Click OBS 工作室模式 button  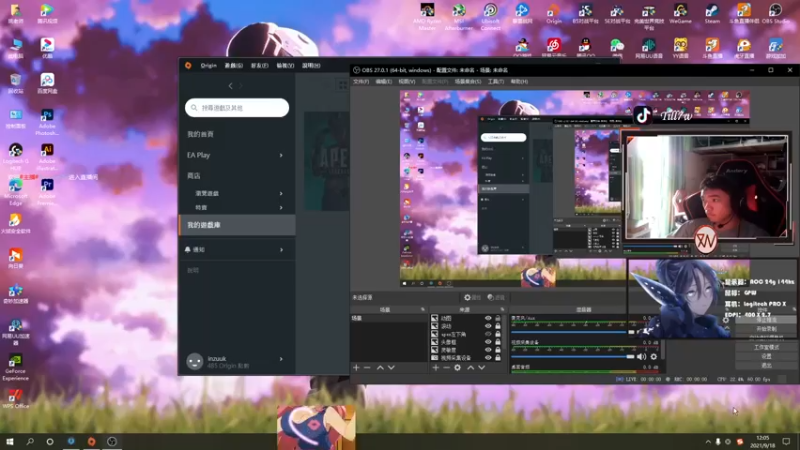coord(766,347)
